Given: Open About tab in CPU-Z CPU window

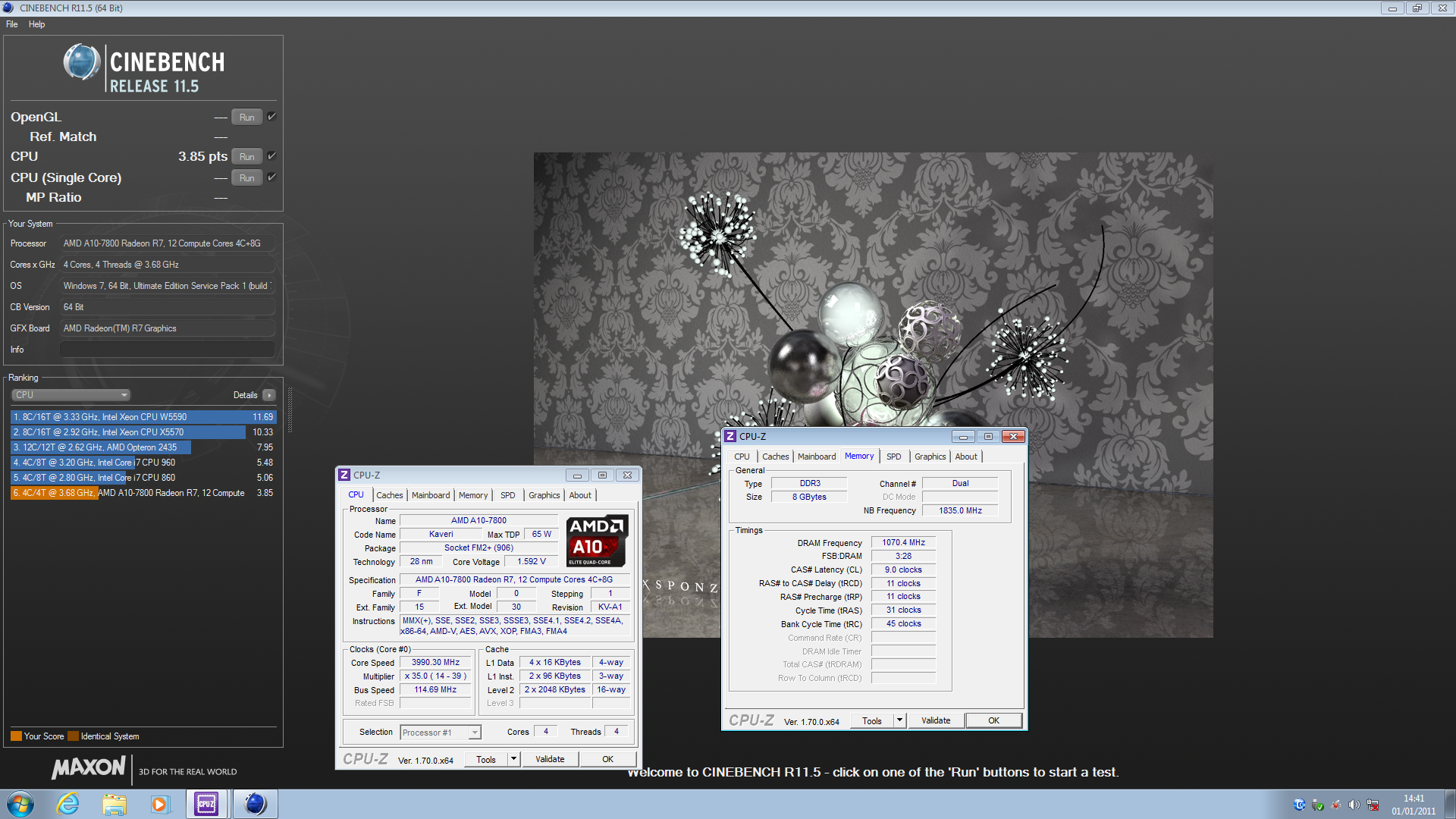Looking at the screenshot, I should pos(580,495).
